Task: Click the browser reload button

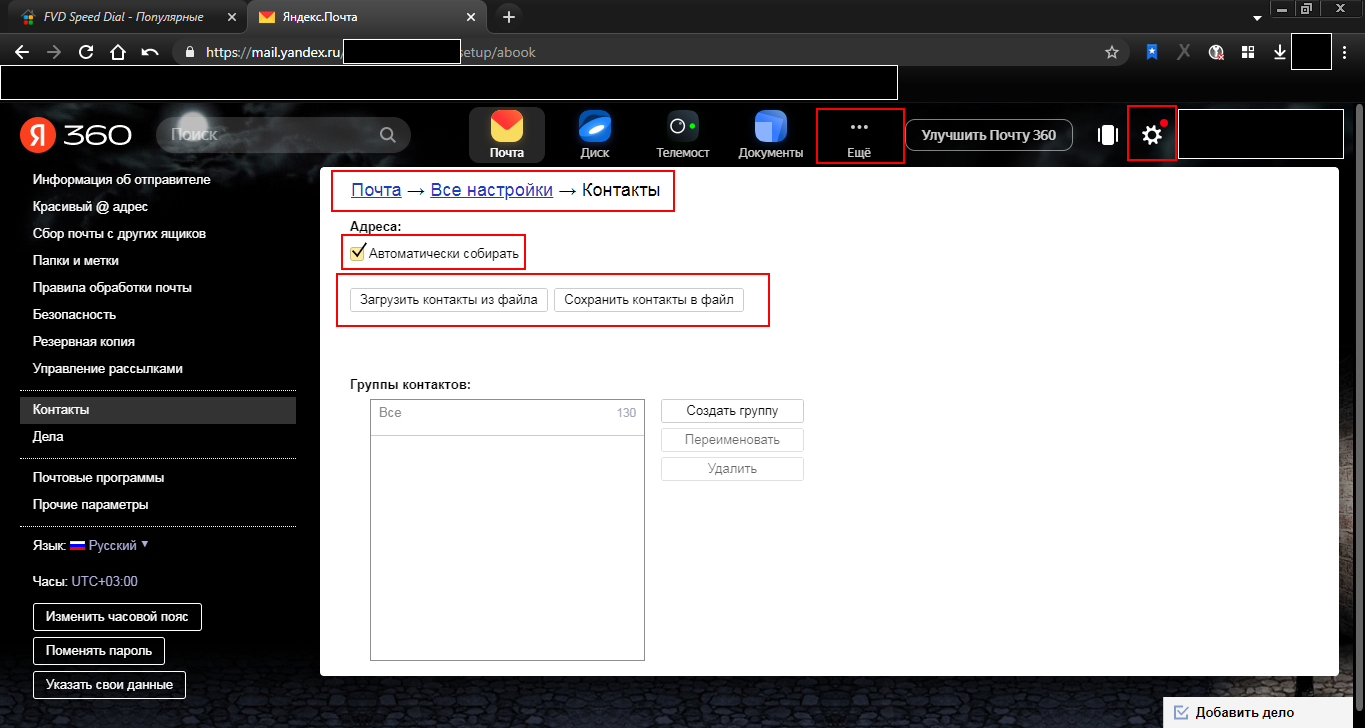Action: (x=86, y=52)
